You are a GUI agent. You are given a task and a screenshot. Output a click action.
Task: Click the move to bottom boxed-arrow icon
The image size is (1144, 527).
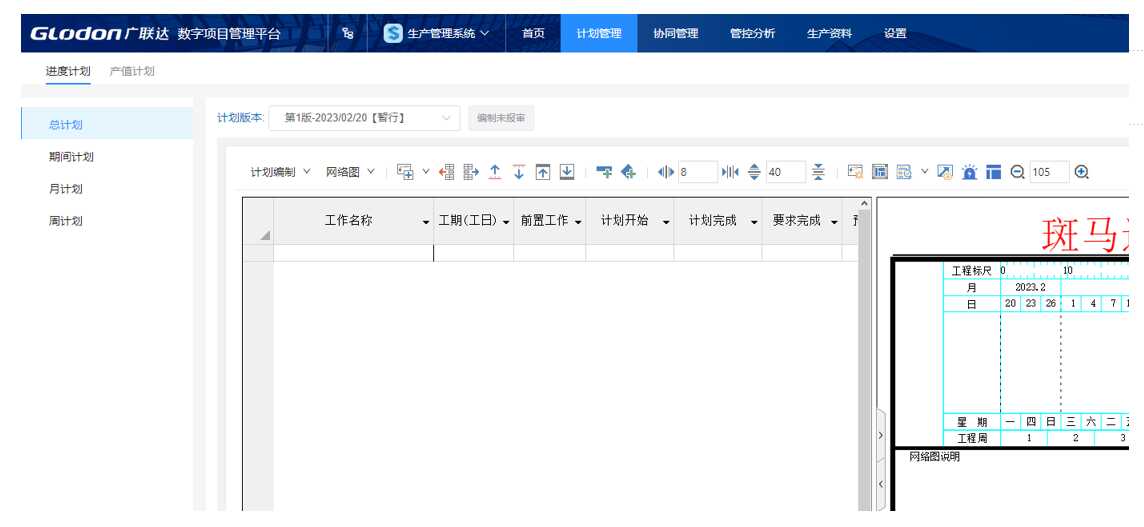pyautogui.click(x=567, y=172)
